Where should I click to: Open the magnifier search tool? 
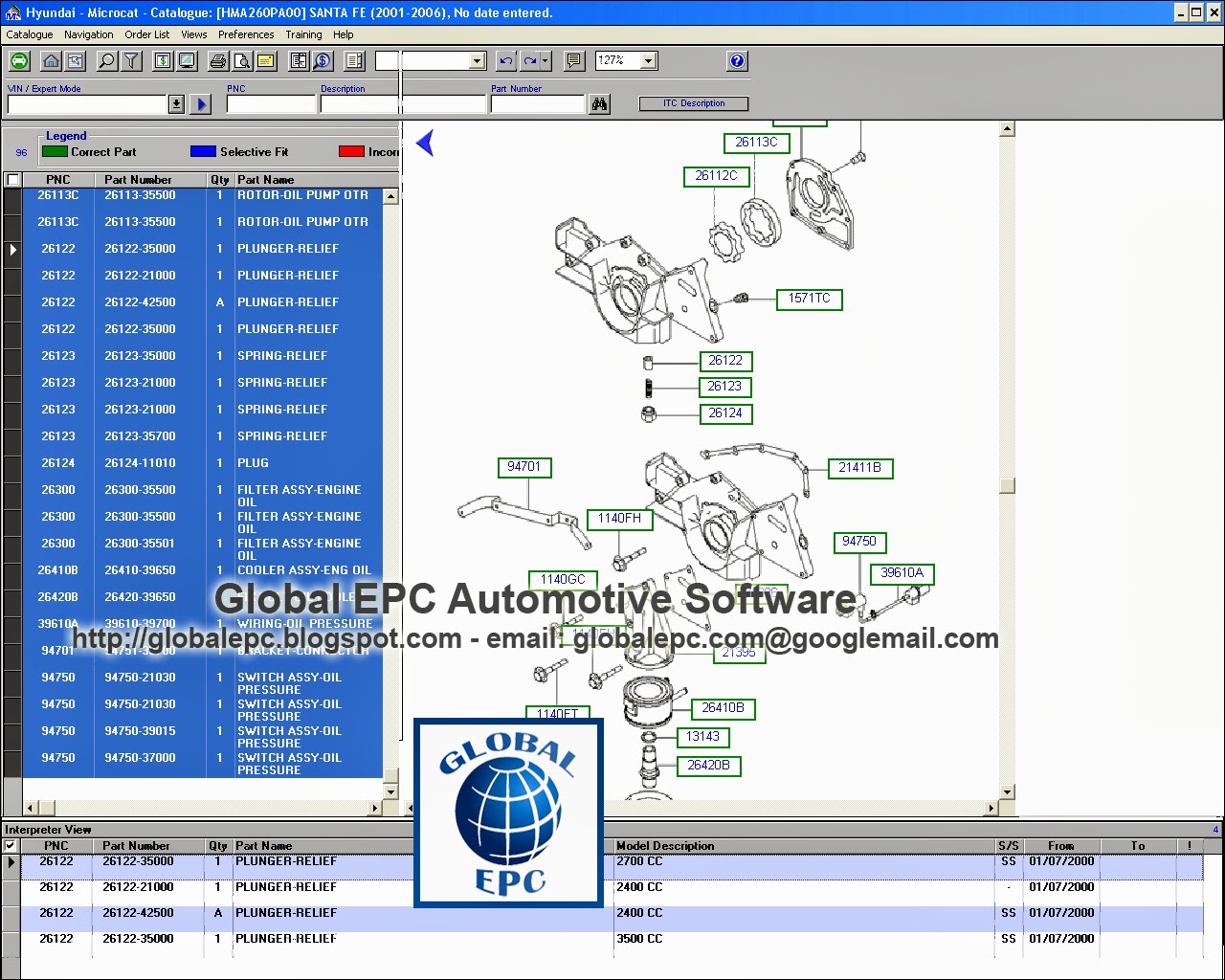point(107,61)
